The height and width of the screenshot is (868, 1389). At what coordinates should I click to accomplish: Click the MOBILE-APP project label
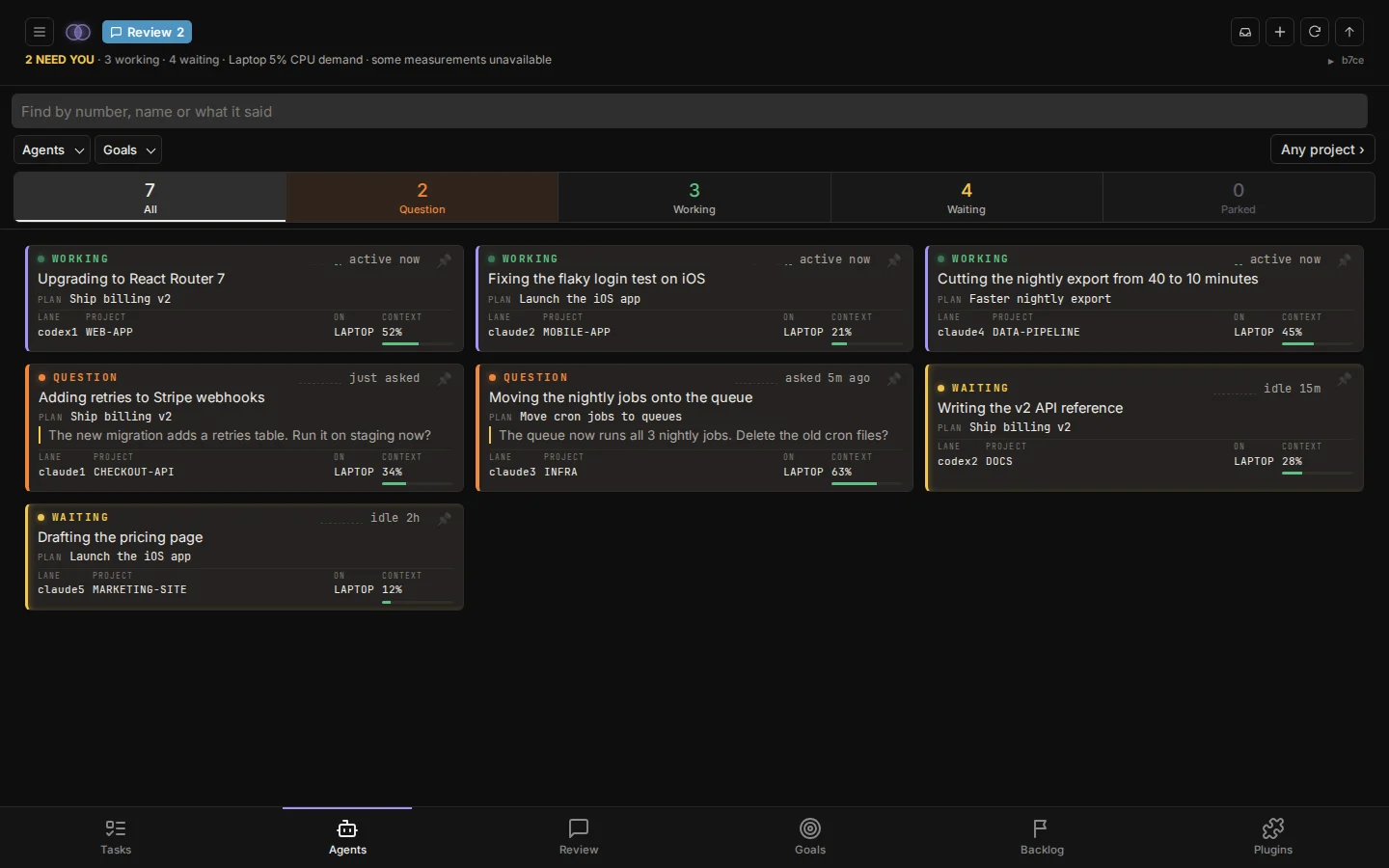[577, 332]
